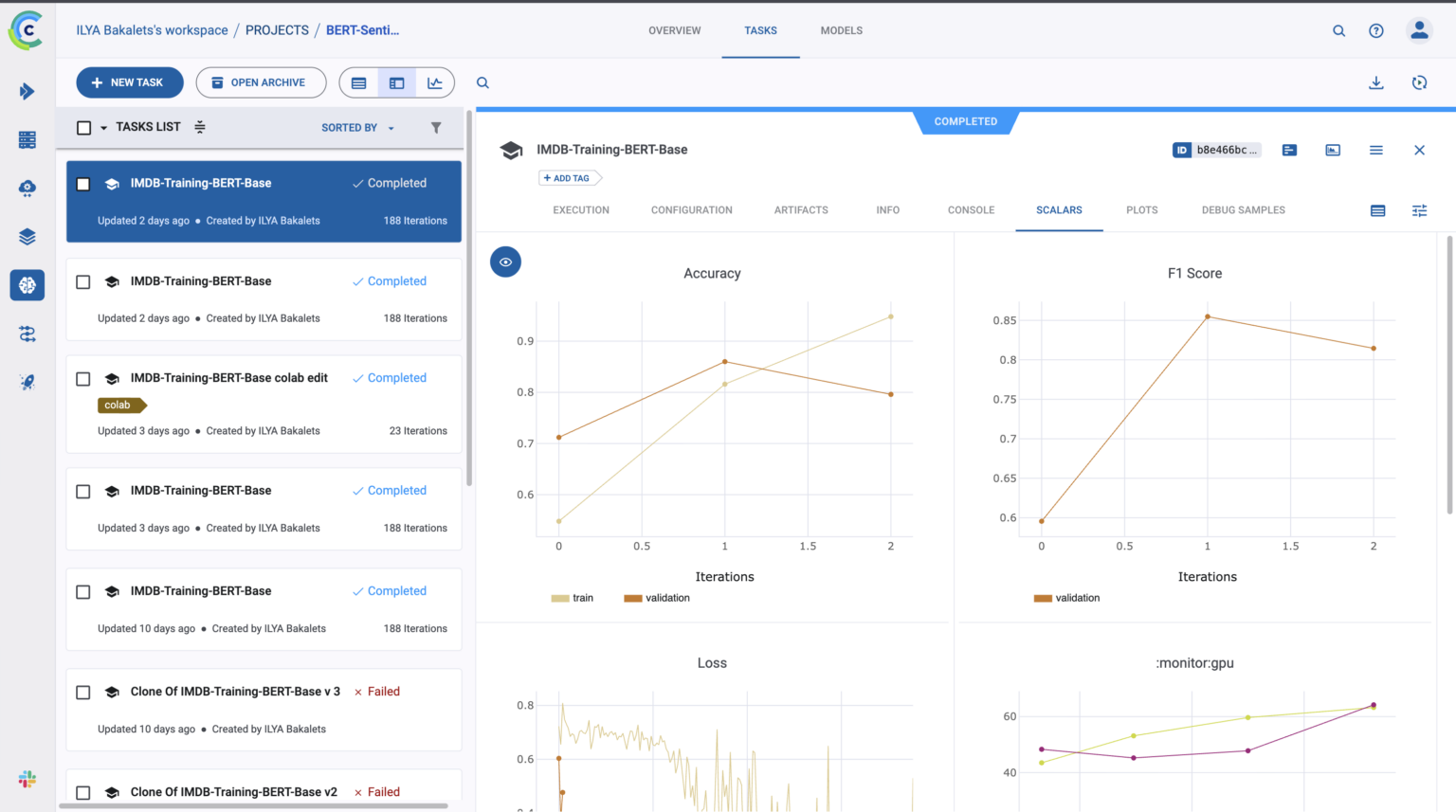Screen dimensions: 1456x812
Task: Open the OVERVIEW tab
Action: click(x=674, y=30)
